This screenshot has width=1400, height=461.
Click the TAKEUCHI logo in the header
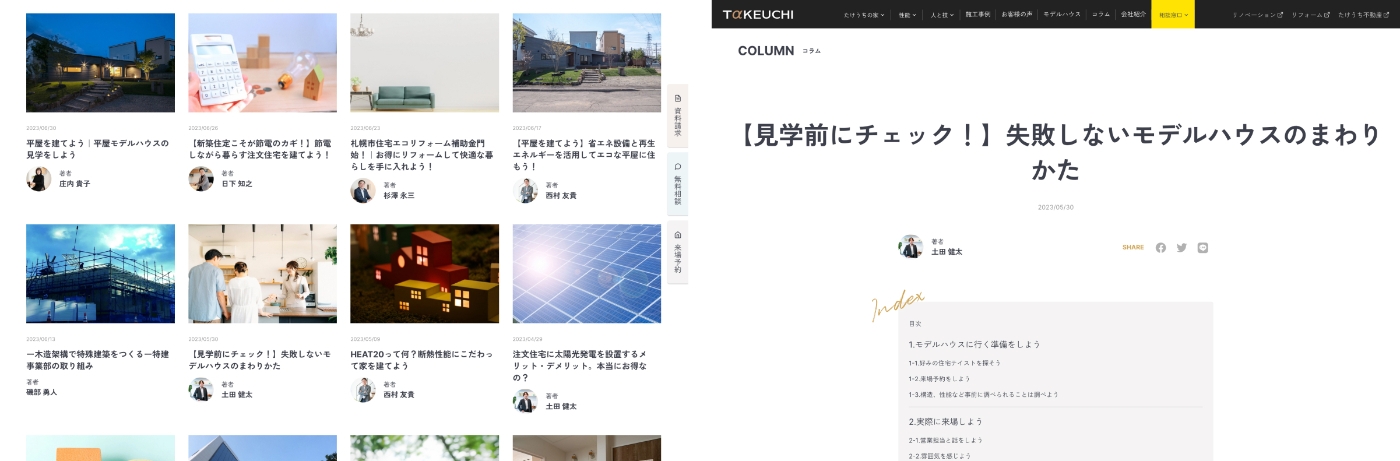tap(758, 14)
